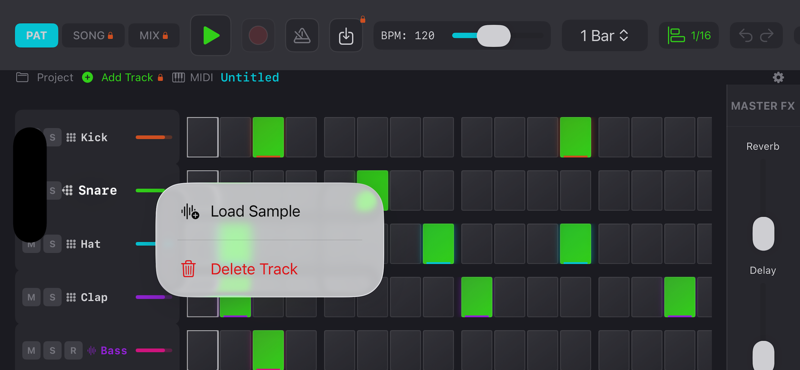Open the Project folder
The height and width of the screenshot is (370, 800).
pos(22,78)
